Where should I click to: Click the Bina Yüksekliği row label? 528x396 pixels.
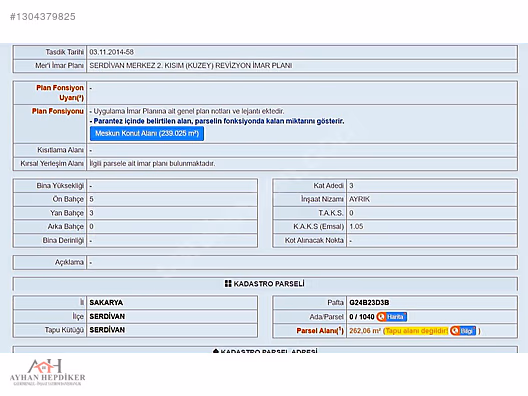(60, 186)
